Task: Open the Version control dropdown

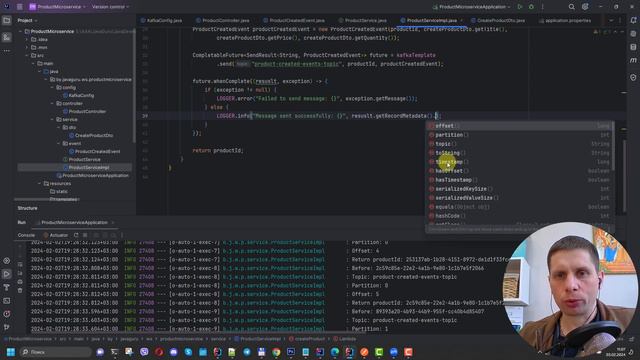Action: (x=110, y=7)
